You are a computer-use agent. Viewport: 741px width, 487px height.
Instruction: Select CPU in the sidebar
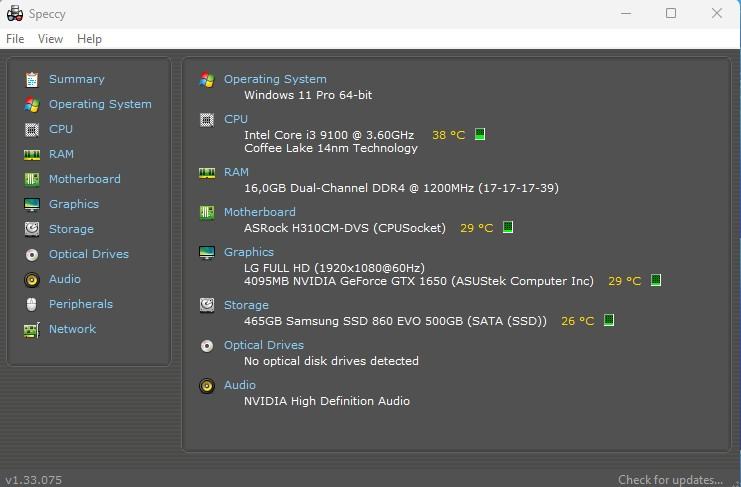[x=61, y=129]
